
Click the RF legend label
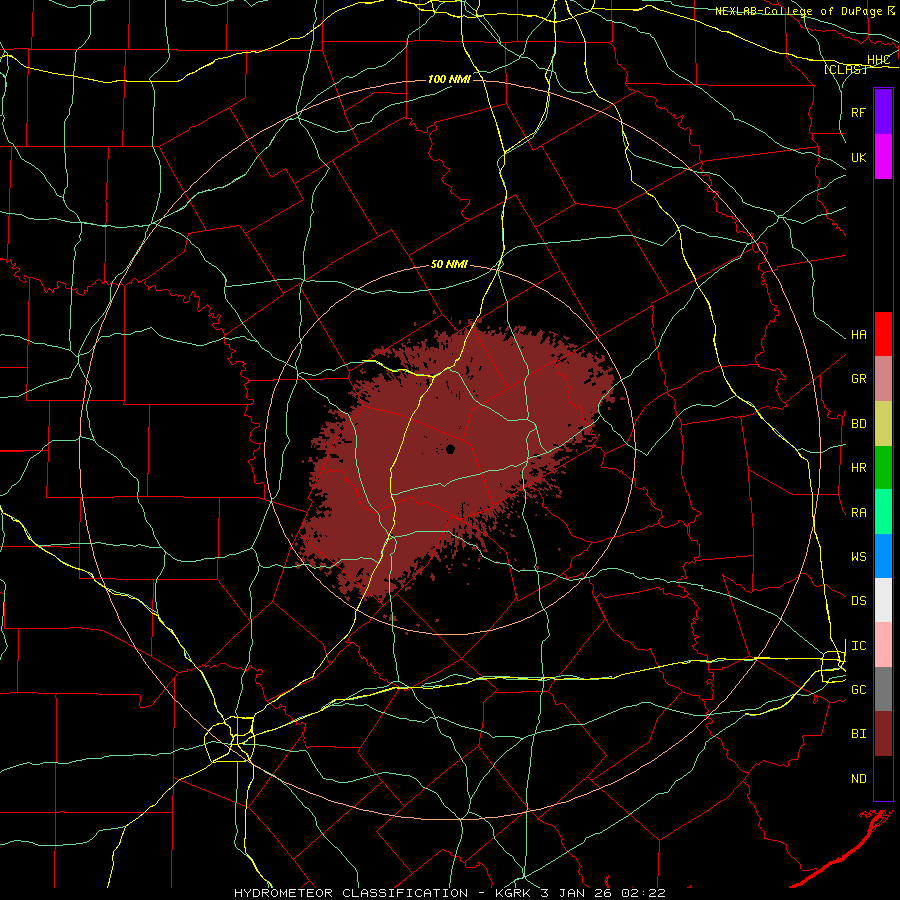[859, 112]
